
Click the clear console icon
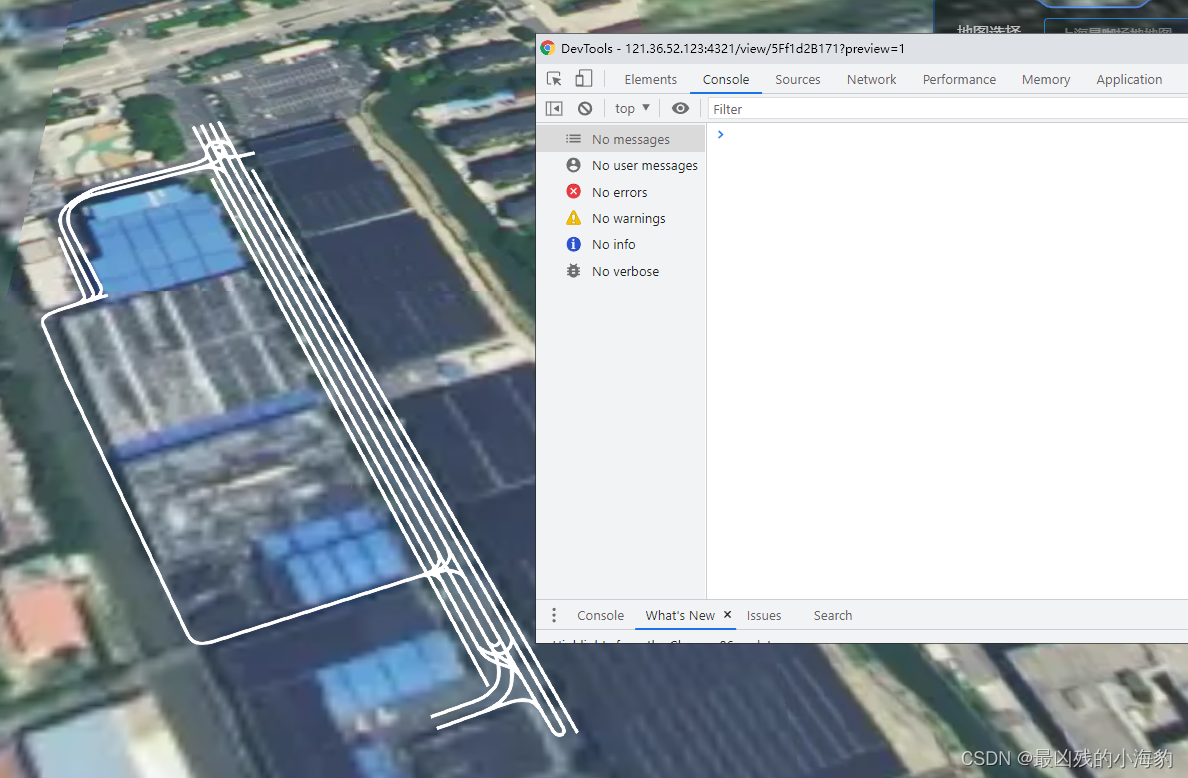point(585,108)
